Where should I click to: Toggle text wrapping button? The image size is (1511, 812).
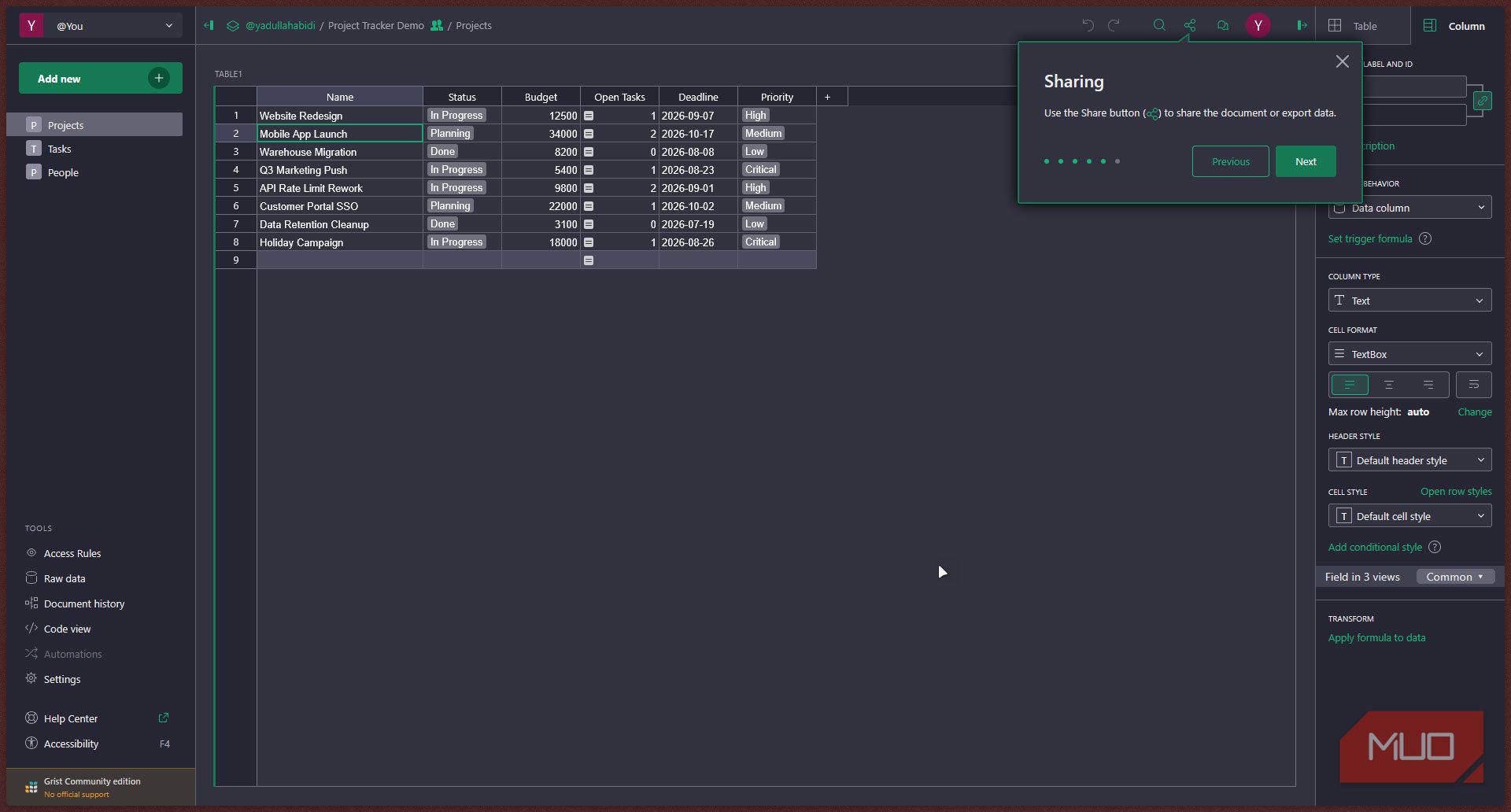1473,385
